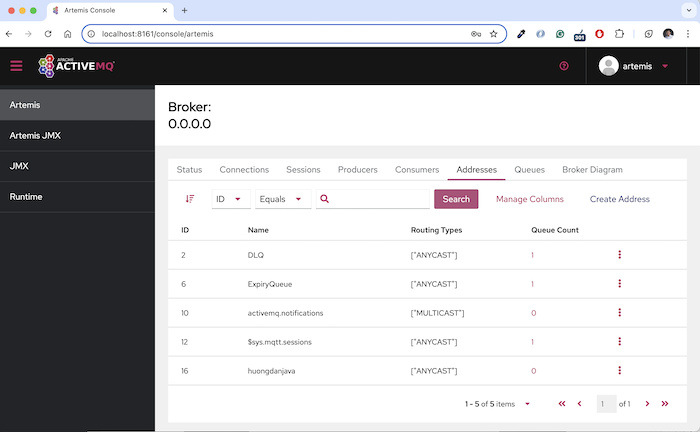Select JMX in the sidebar
Image resolution: width=700 pixels, height=432 pixels.
tap(77, 166)
